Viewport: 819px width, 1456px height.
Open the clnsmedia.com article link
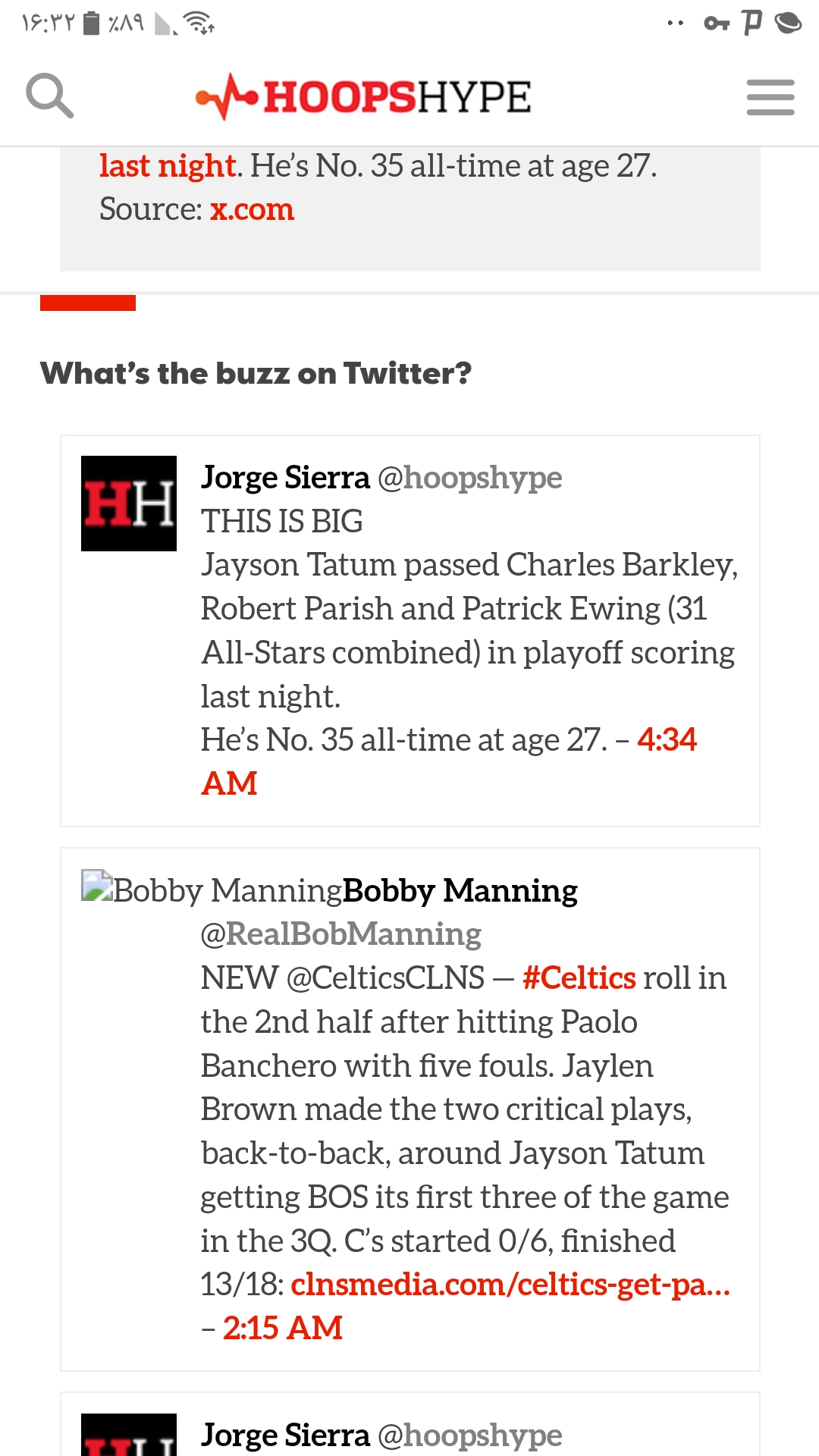click(510, 1285)
